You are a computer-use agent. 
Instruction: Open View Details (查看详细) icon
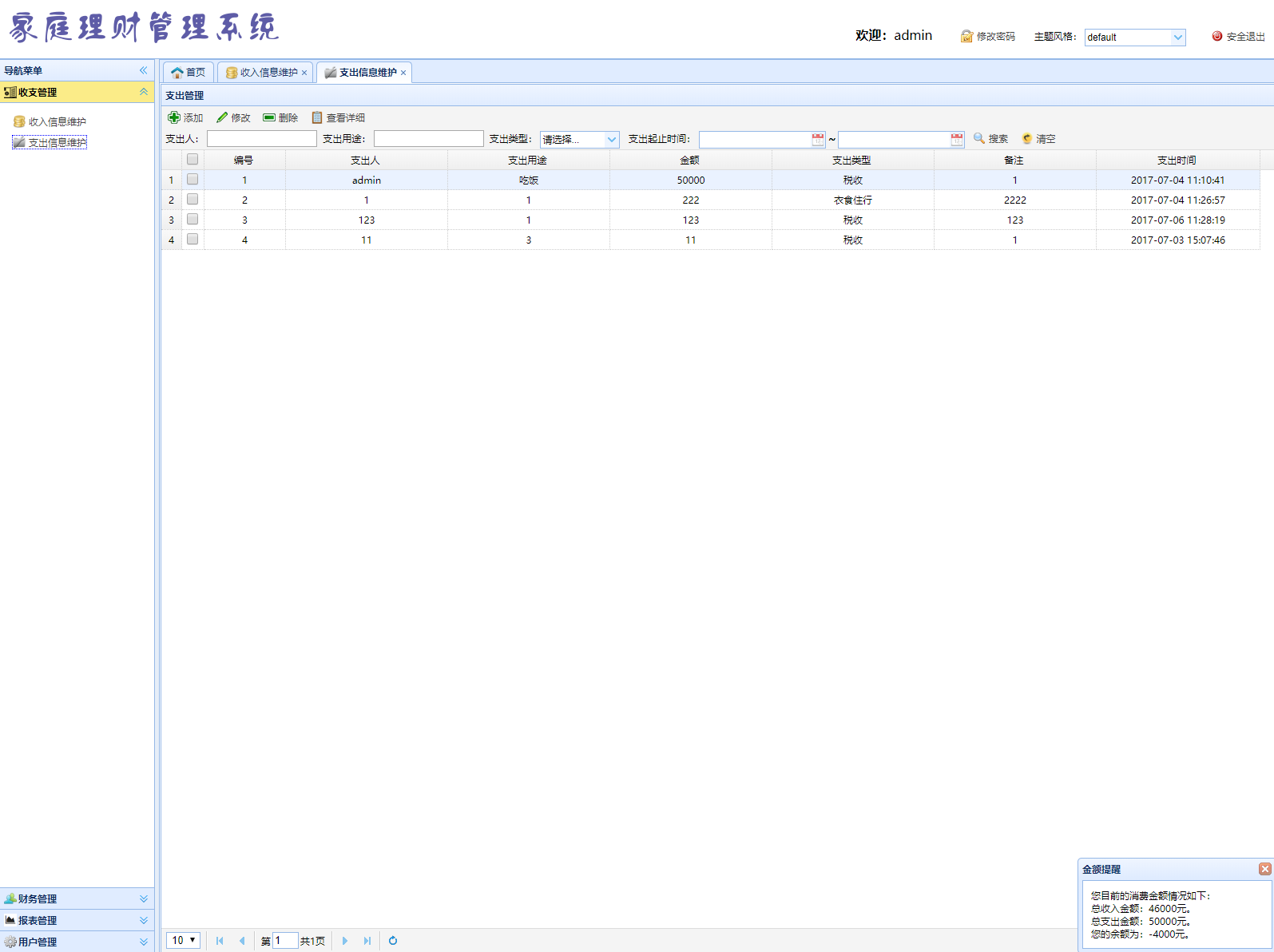tap(317, 117)
